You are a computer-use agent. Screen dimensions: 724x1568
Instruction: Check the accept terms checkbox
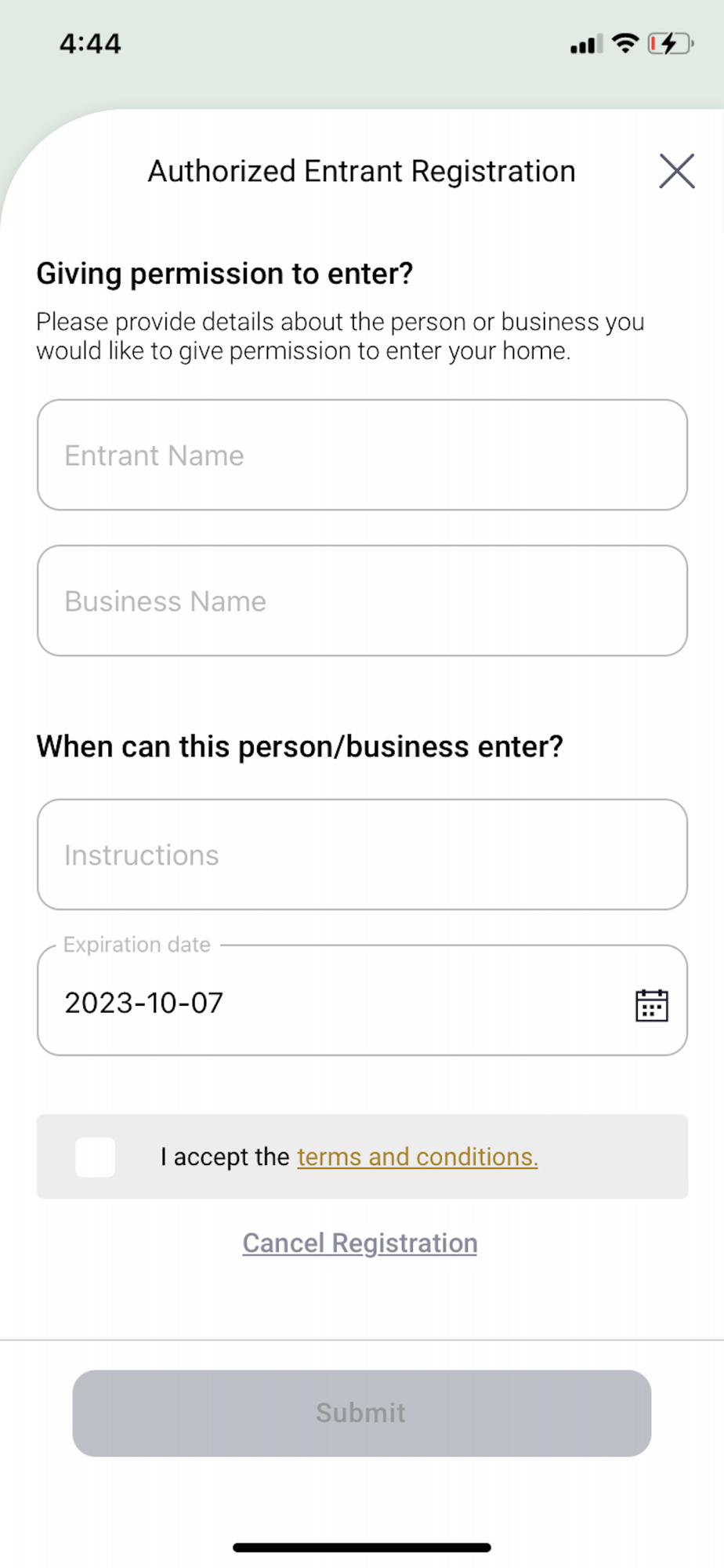96,1157
